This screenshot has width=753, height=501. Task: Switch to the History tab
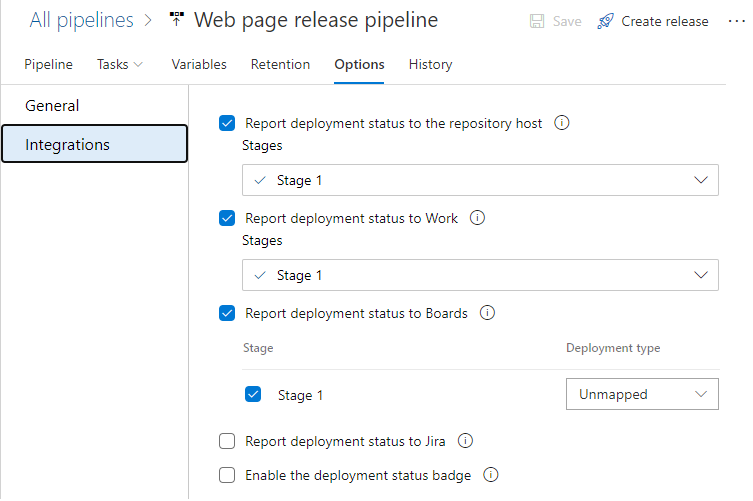430,64
